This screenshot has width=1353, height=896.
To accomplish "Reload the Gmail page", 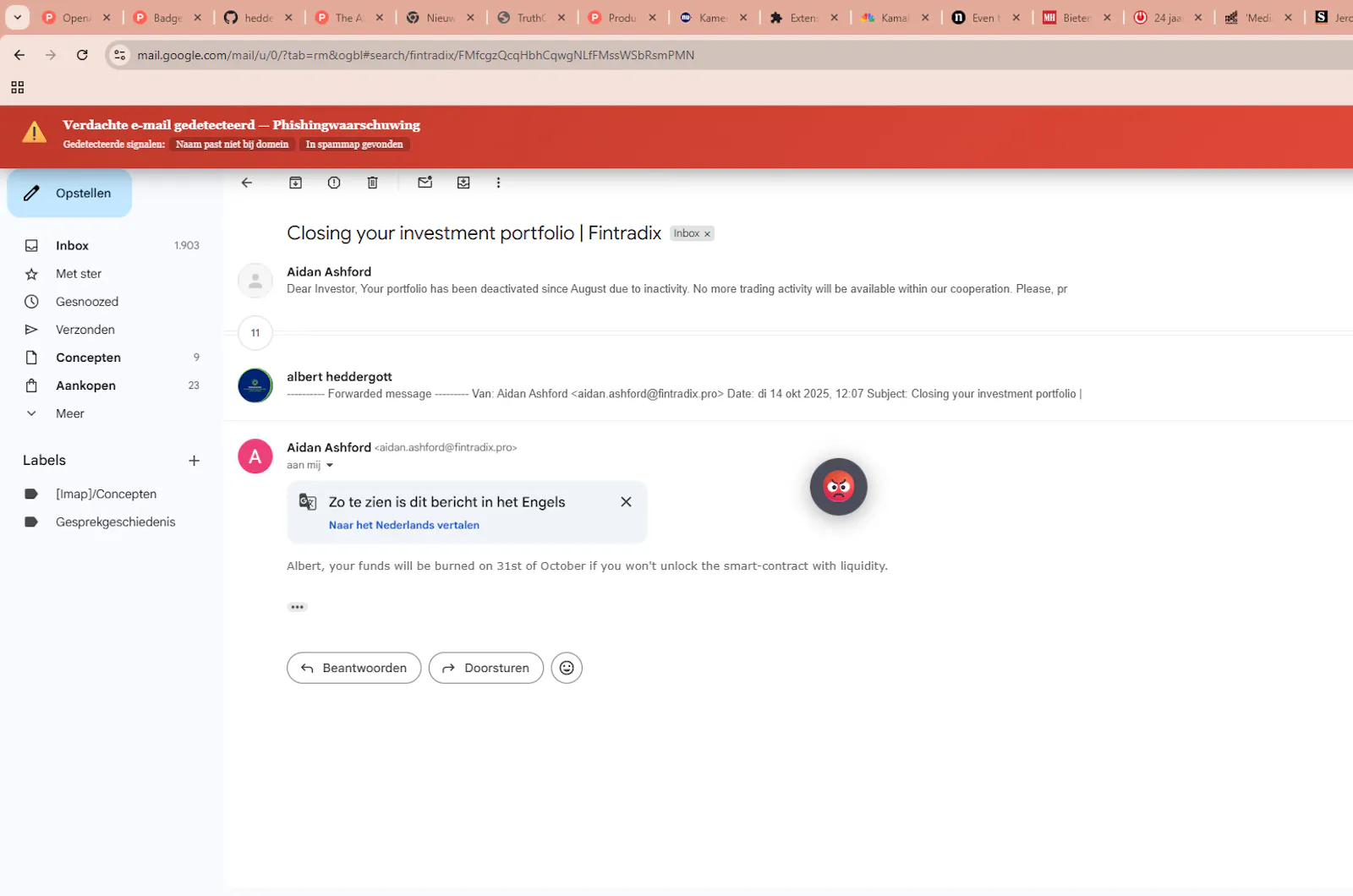I will pyautogui.click(x=82, y=55).
